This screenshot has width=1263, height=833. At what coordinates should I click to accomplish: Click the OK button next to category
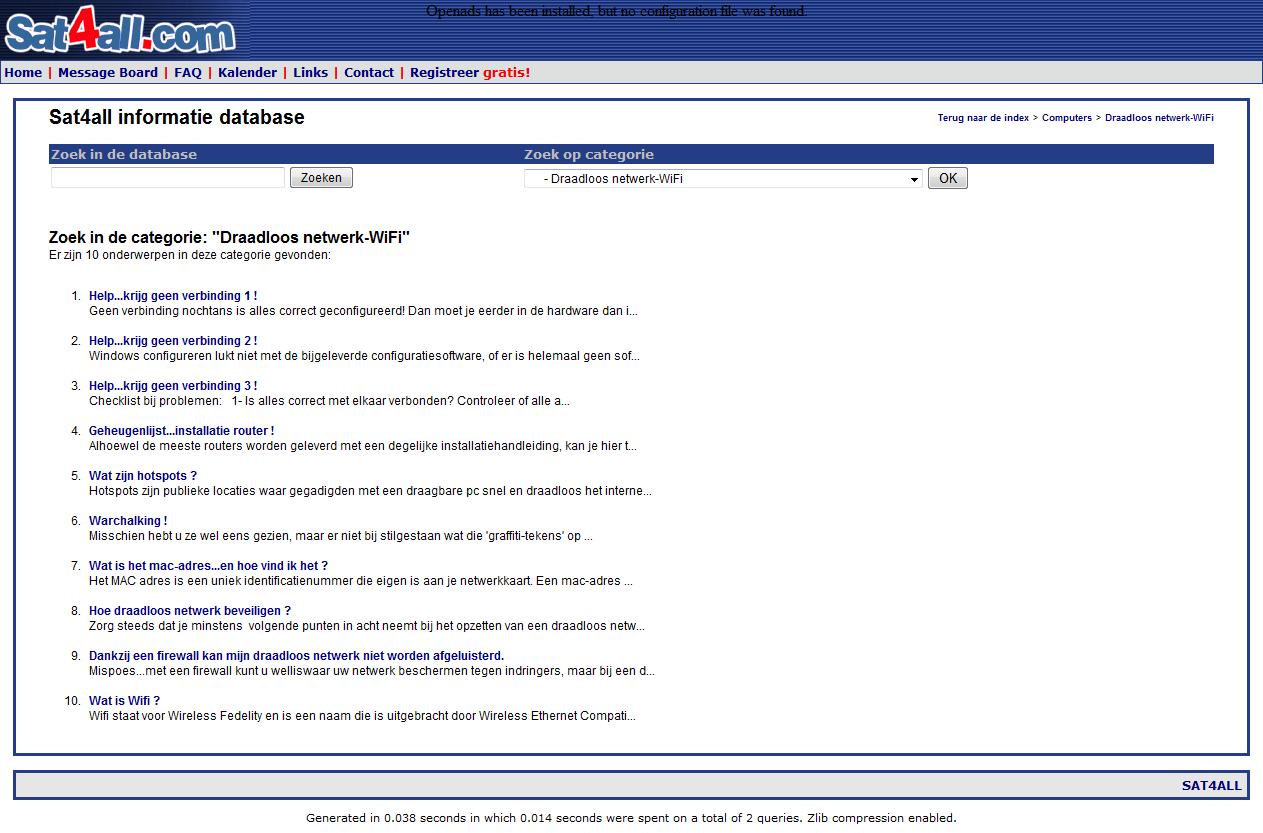(947, 179)
